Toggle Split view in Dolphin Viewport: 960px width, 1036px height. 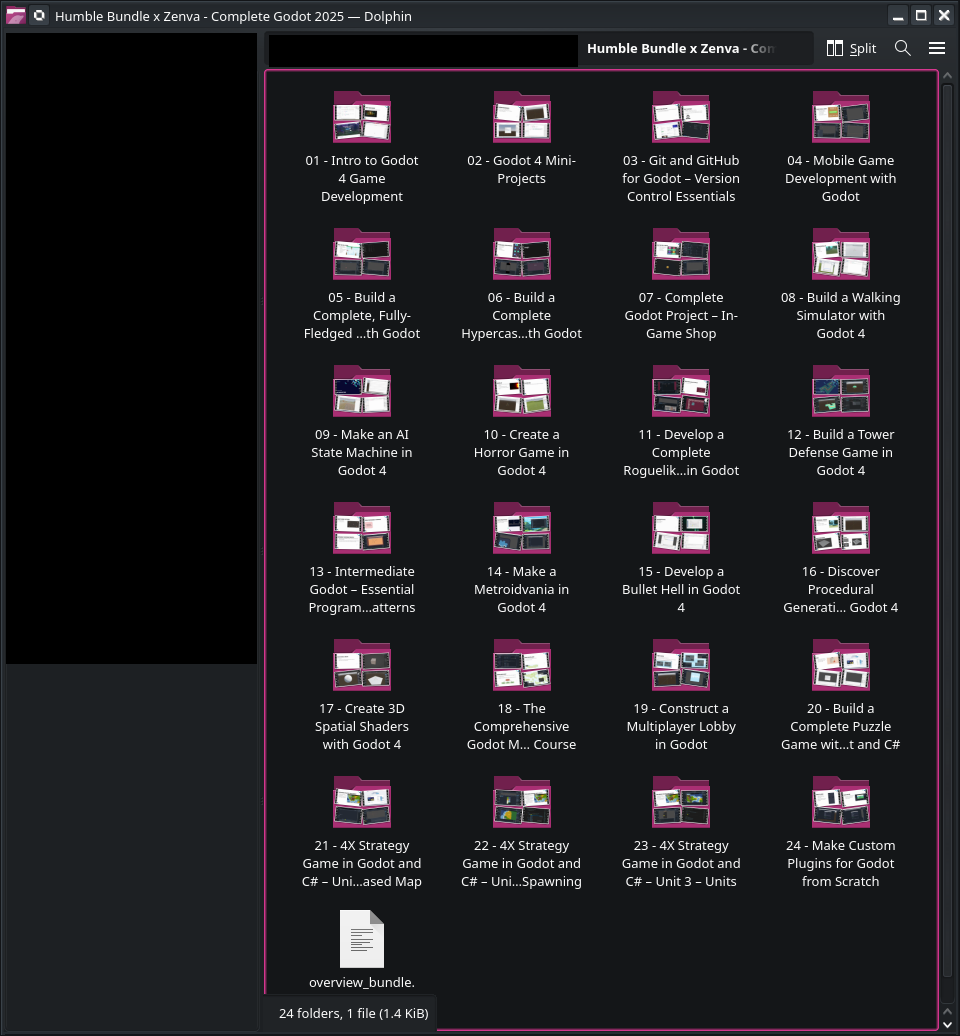coord(851,48)
